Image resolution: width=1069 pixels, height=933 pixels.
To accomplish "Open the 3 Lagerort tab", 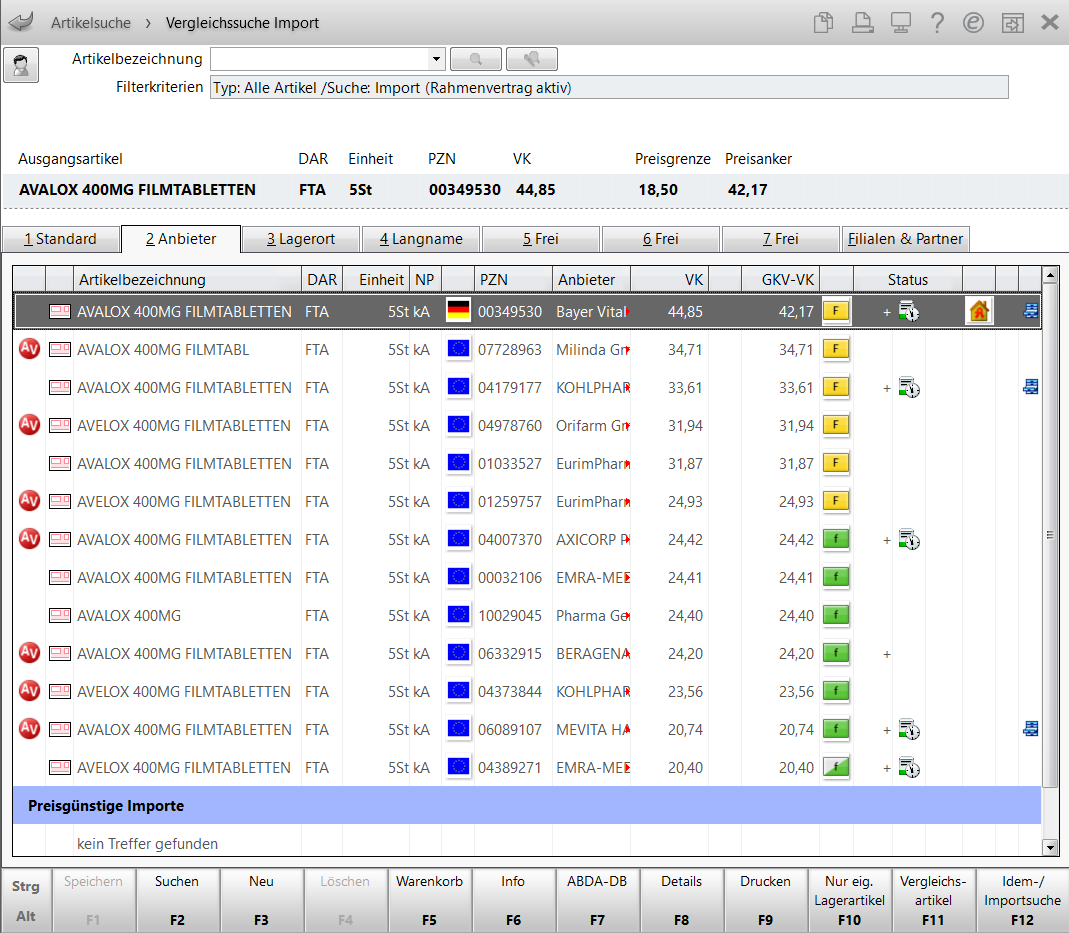I will point(301,239).
